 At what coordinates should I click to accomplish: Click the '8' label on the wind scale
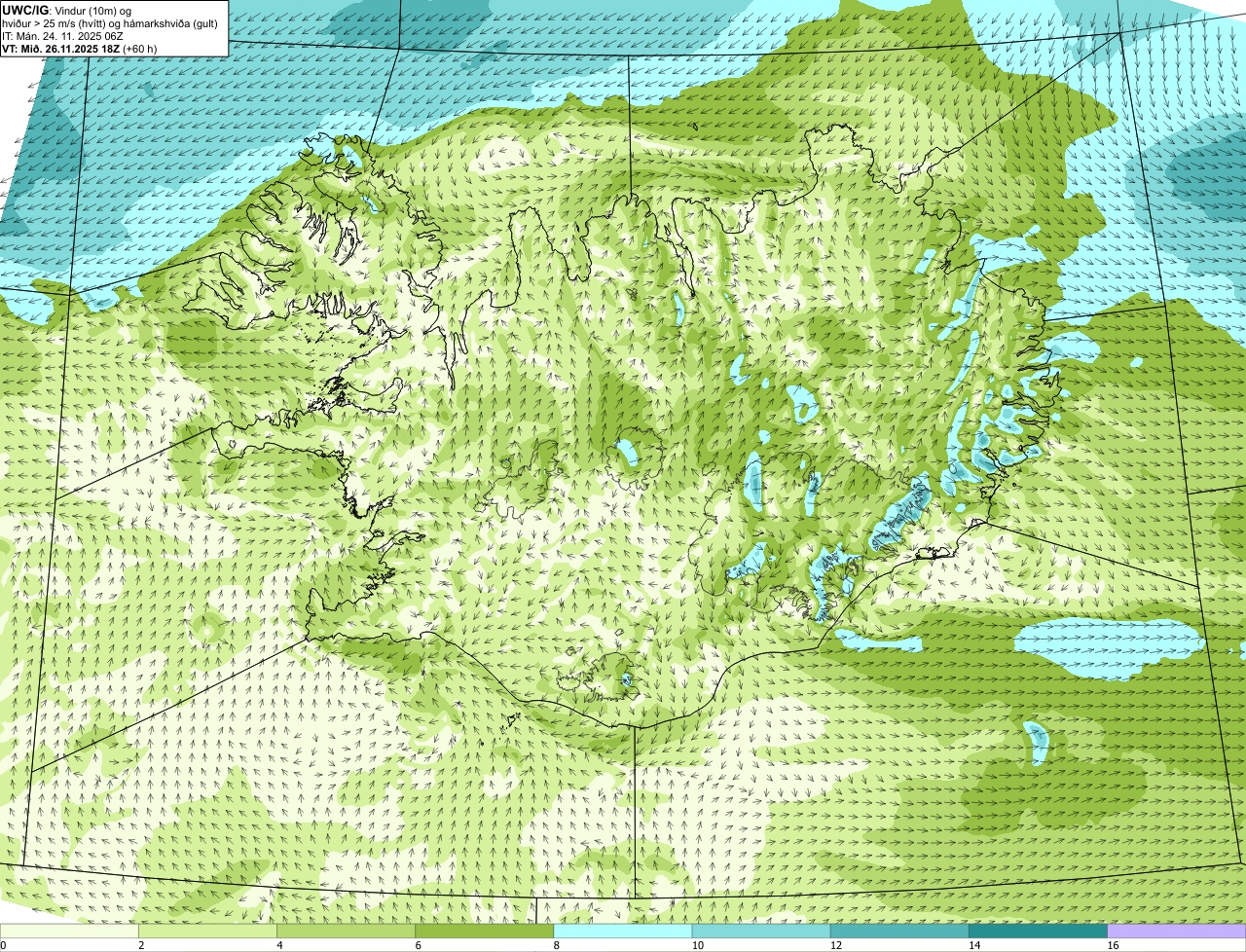coord(557,945)
